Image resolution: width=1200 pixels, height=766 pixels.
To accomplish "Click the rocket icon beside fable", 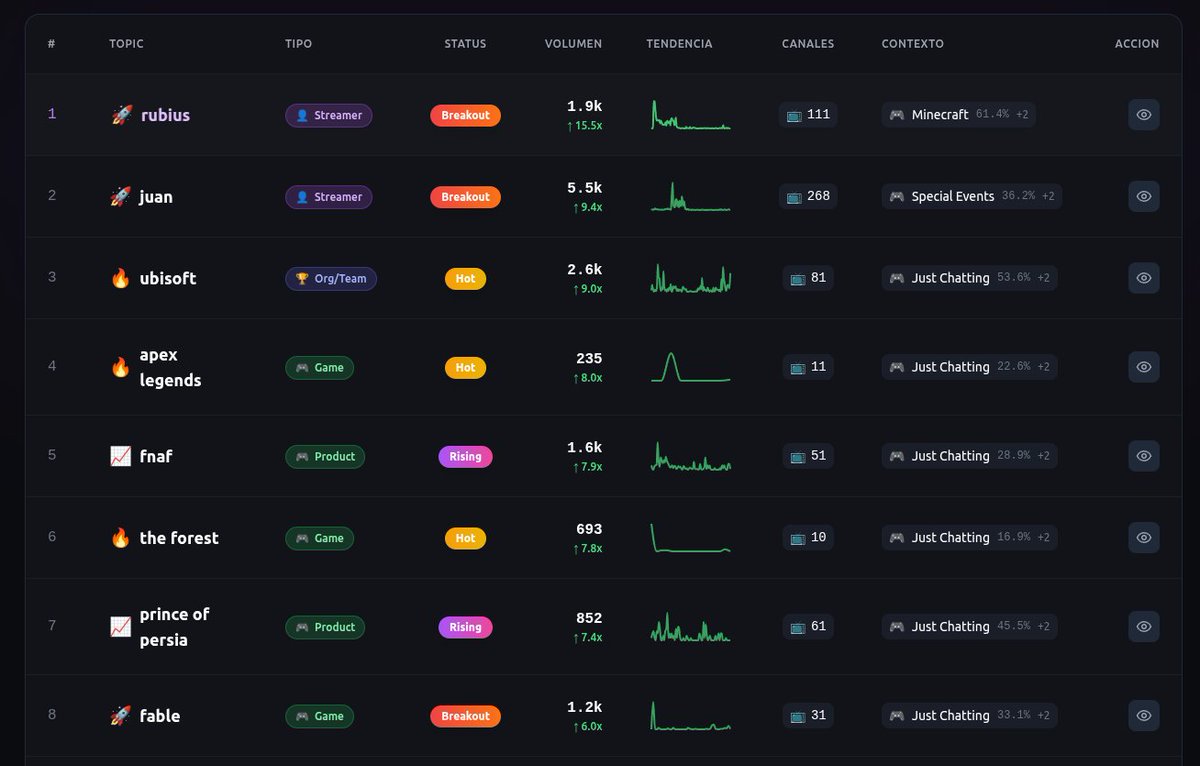I will [119, 715].
